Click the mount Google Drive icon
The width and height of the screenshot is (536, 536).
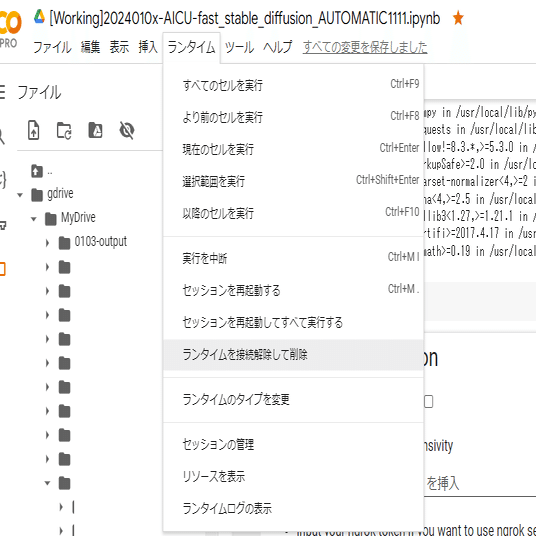click(x=95, y=130)
